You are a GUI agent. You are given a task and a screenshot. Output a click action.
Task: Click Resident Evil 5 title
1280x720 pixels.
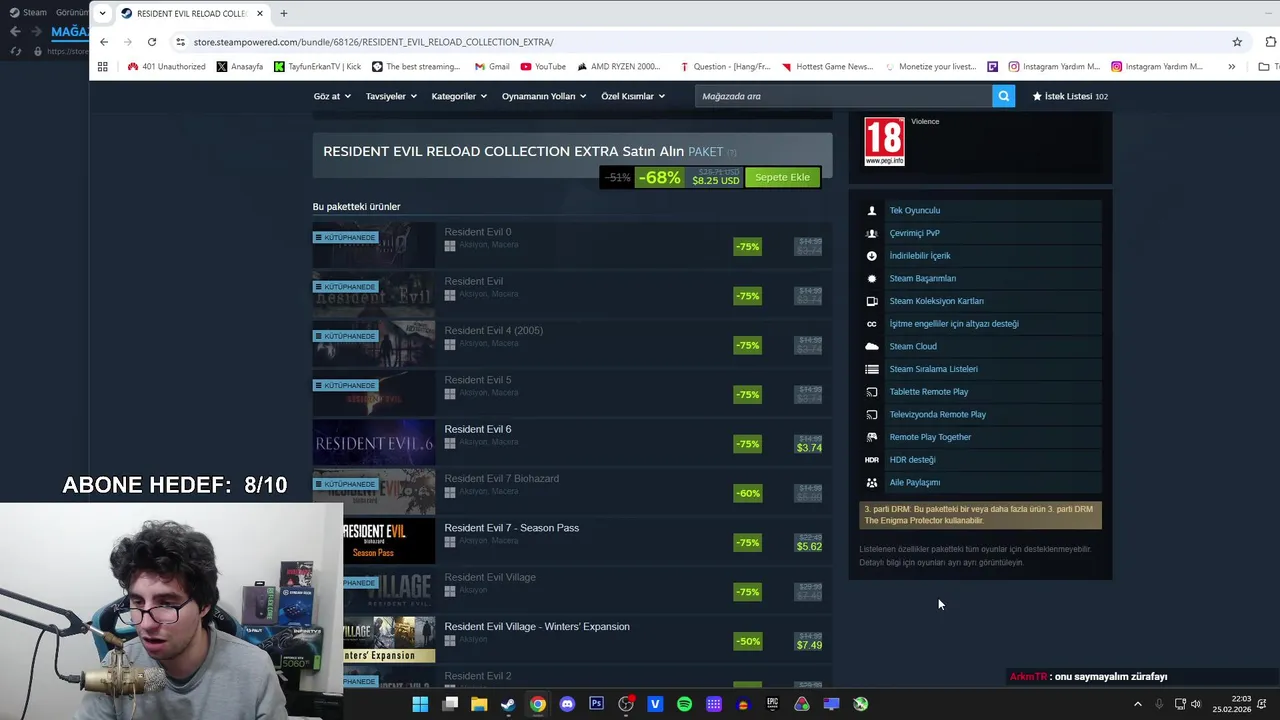tap(478, 380)
